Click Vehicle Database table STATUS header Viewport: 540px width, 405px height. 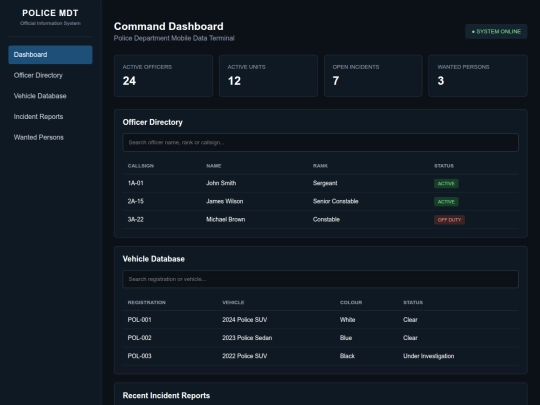point(413,303)
